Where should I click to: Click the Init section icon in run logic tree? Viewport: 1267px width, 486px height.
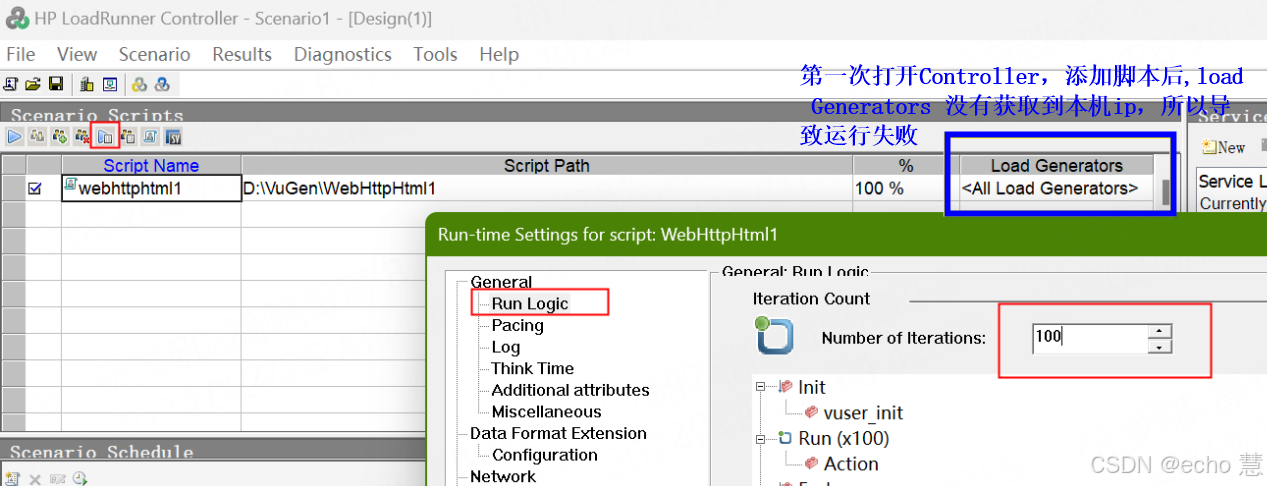pos(786,387)
